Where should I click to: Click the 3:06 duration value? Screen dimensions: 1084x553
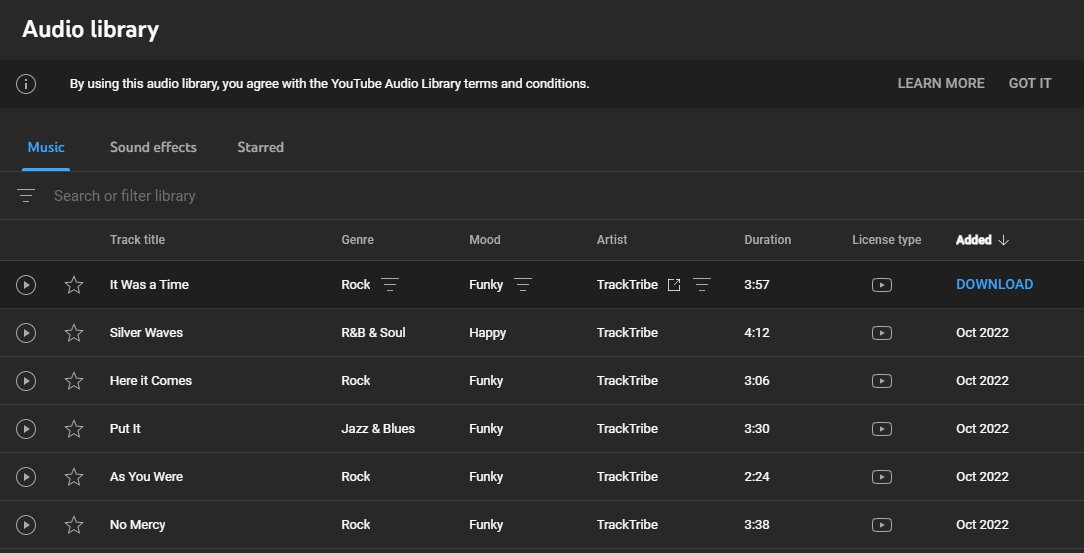coord(757,381)
